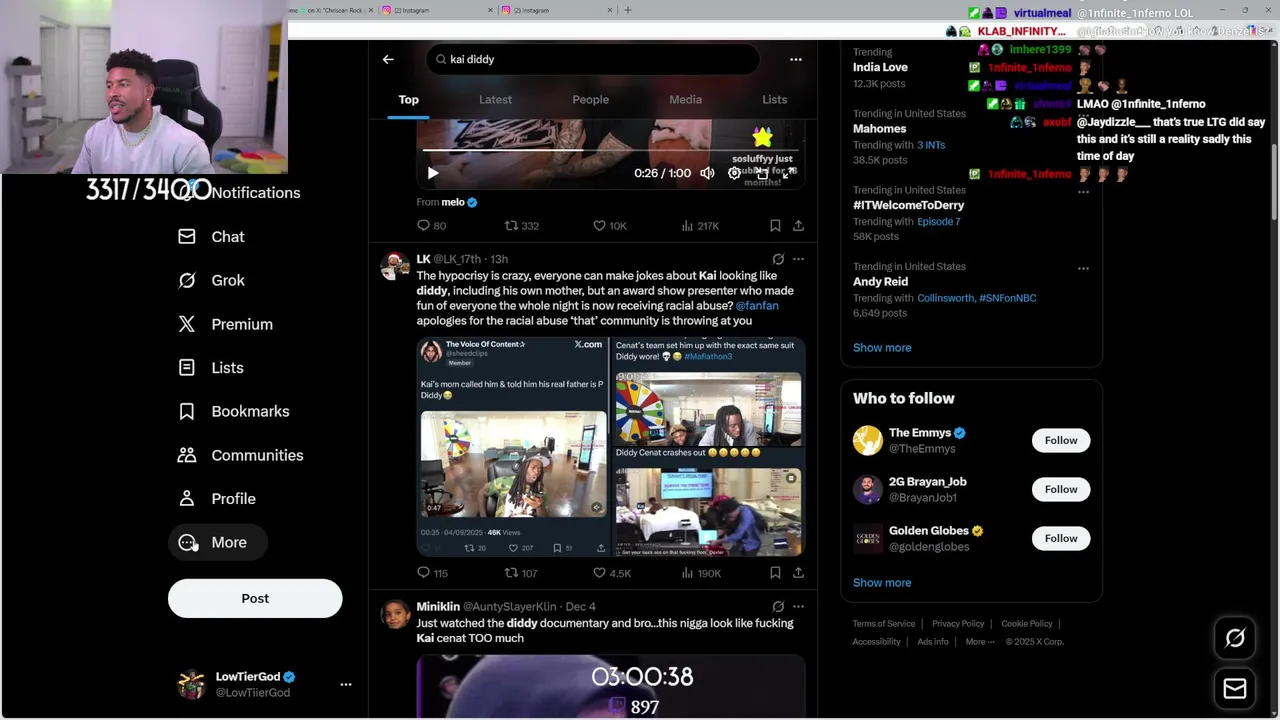1280x720 pixels.
Task: Like the melo post with 10K likes
Action: pos(610,226)
